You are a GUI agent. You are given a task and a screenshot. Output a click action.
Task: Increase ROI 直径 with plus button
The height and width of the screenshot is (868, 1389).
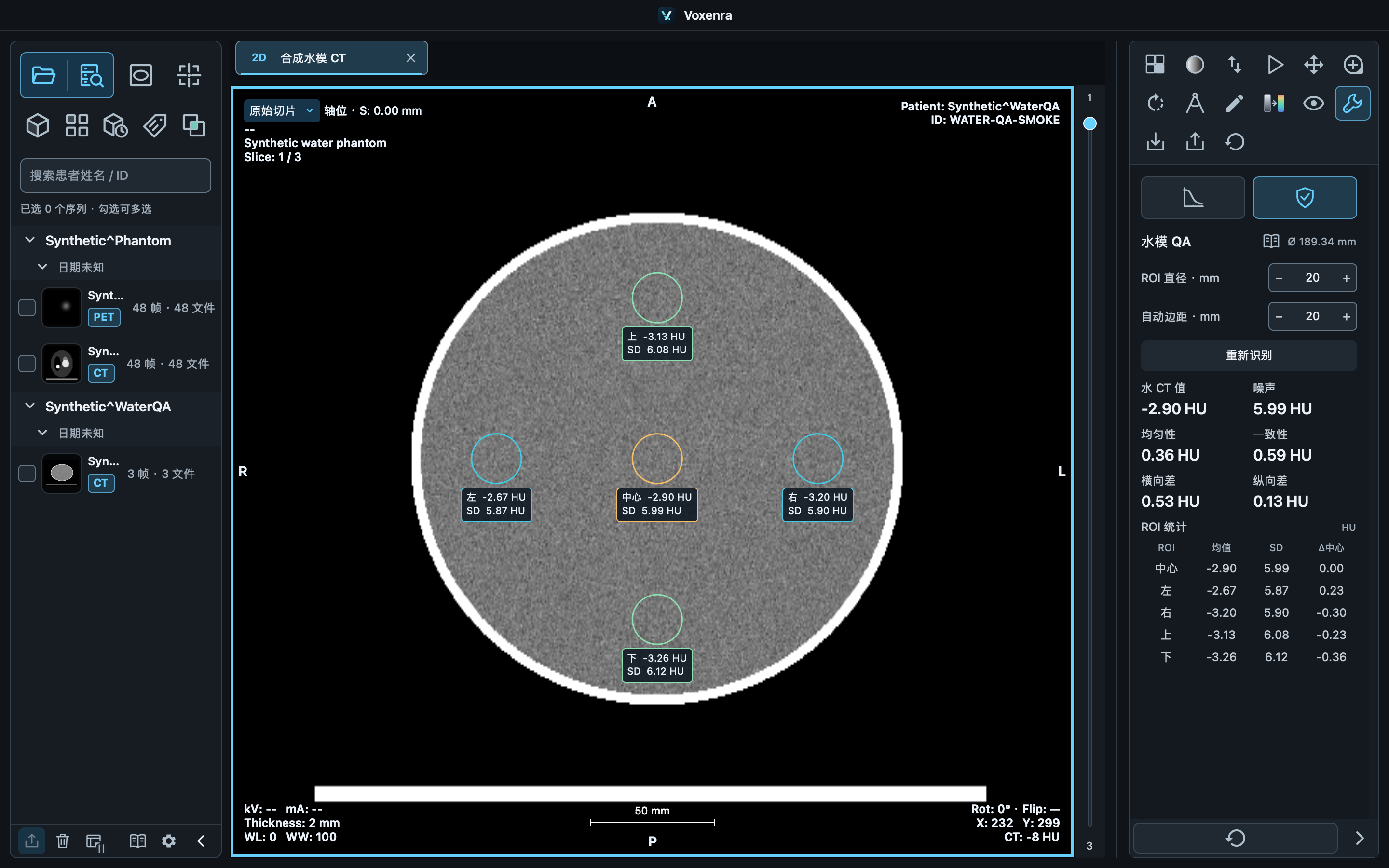[1346, 278]
